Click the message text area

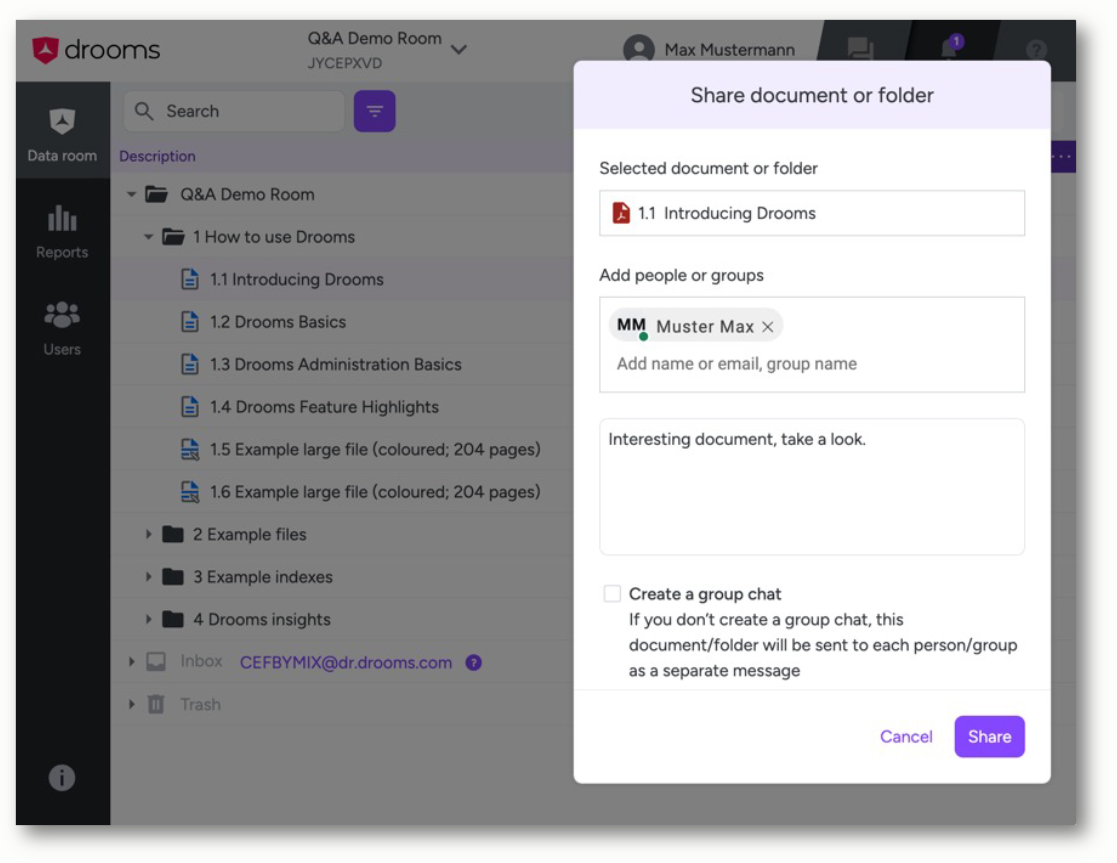coord(812,487)
